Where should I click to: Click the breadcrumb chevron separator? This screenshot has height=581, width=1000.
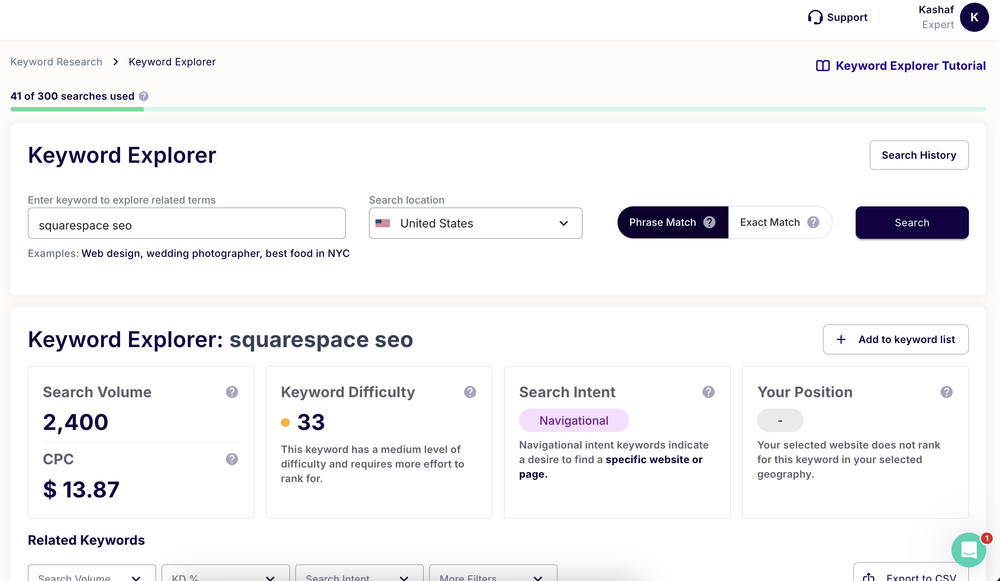point(115,62)
